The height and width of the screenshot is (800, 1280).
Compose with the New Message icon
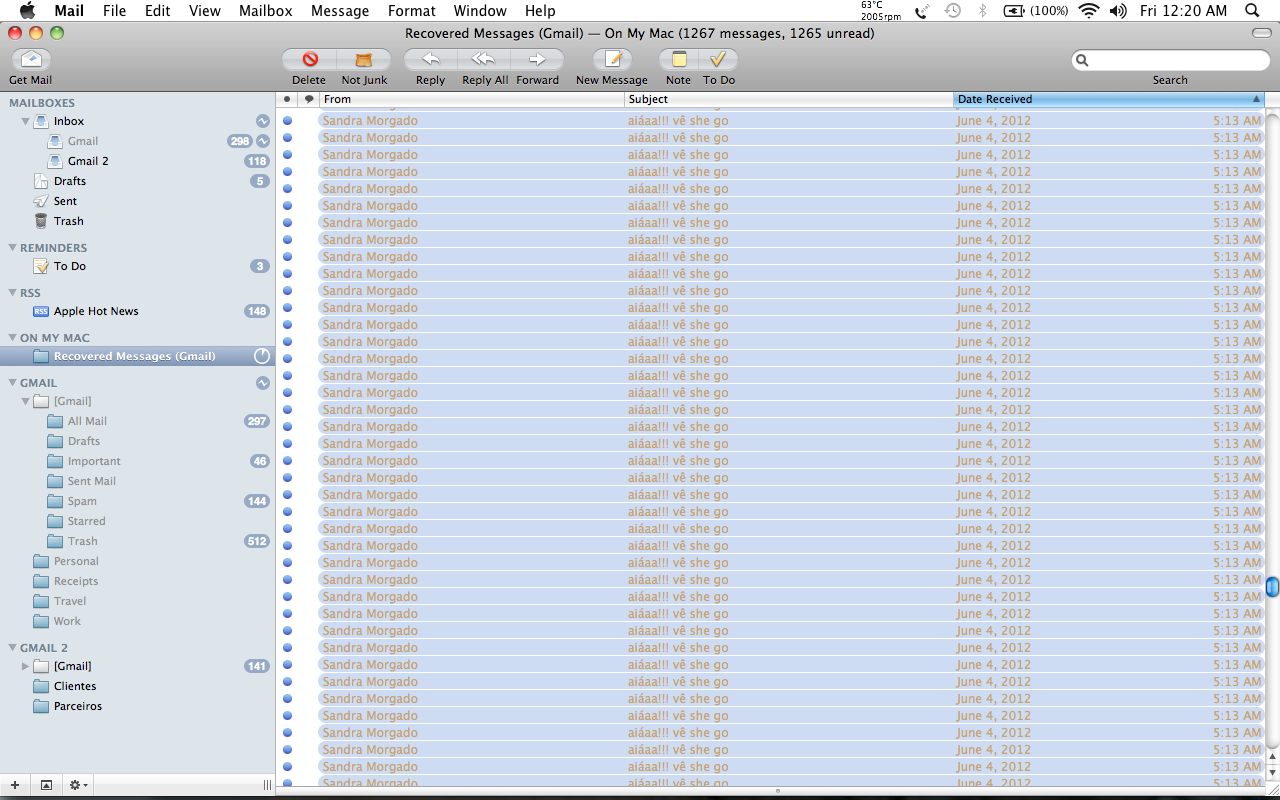click(x=612, y=59)
